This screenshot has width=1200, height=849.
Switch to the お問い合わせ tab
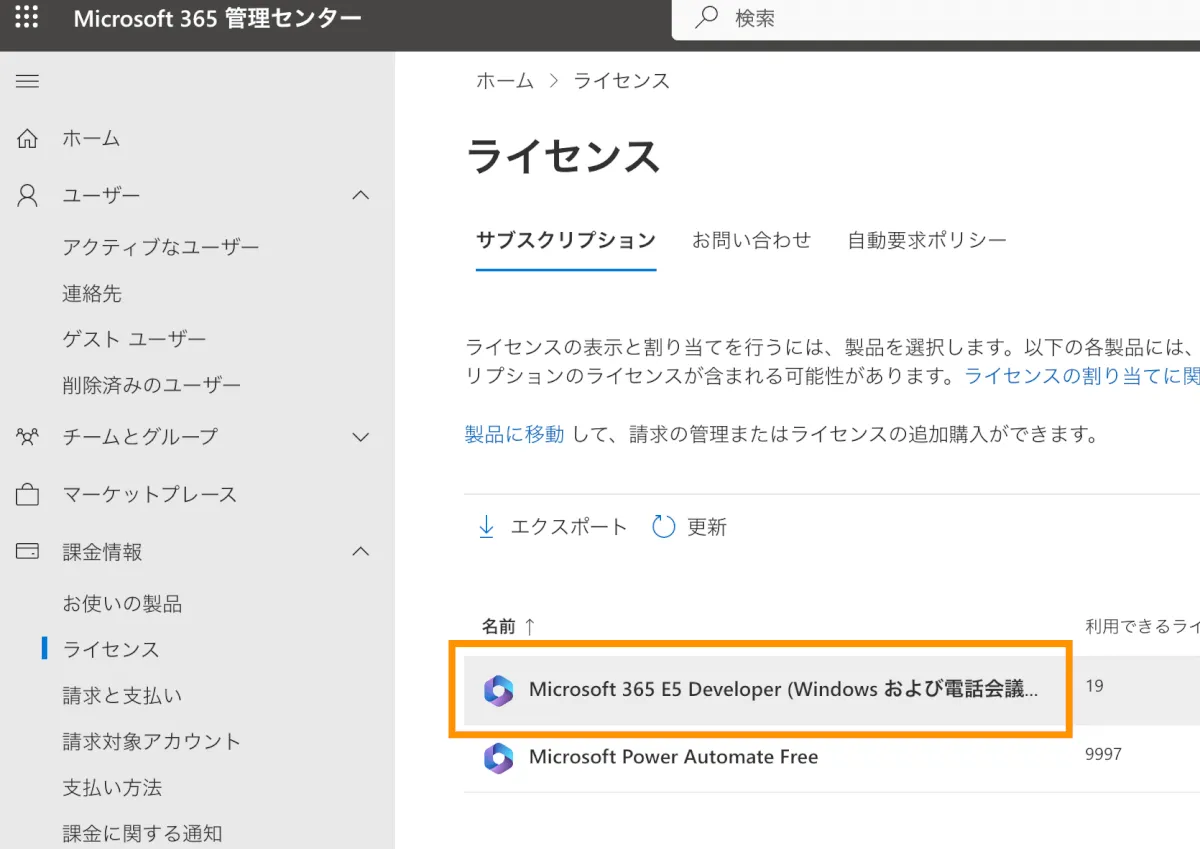click(751, 240)
